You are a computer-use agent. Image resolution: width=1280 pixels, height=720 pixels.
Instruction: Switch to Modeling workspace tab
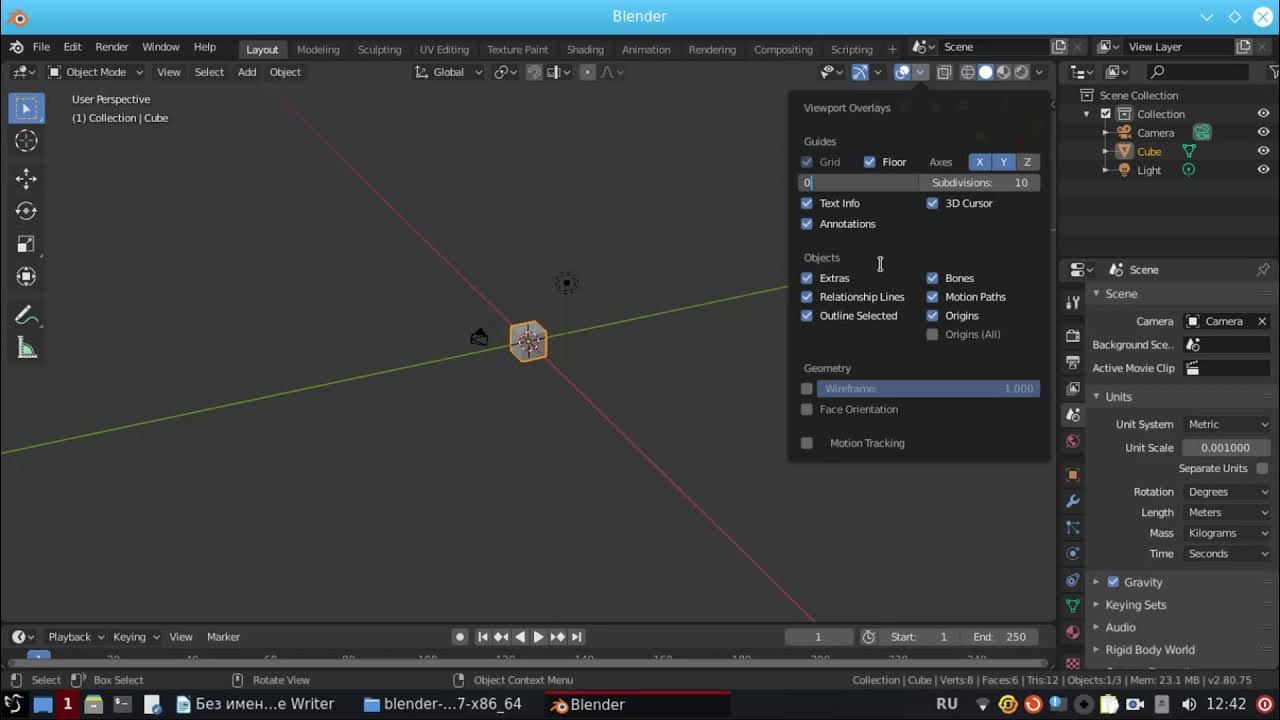tap(318, 49)
